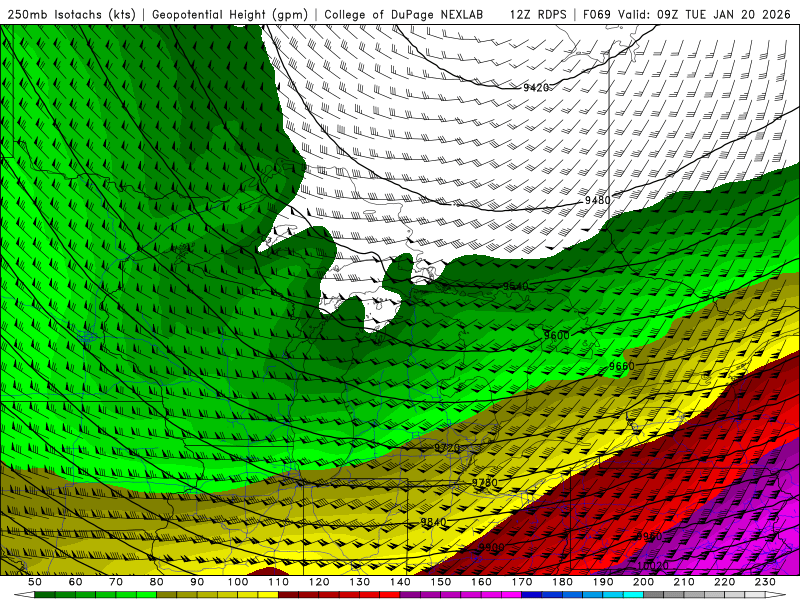The image size is (800, 600).
Task: Click the 9540 height contour label
Action: (515, 286)
